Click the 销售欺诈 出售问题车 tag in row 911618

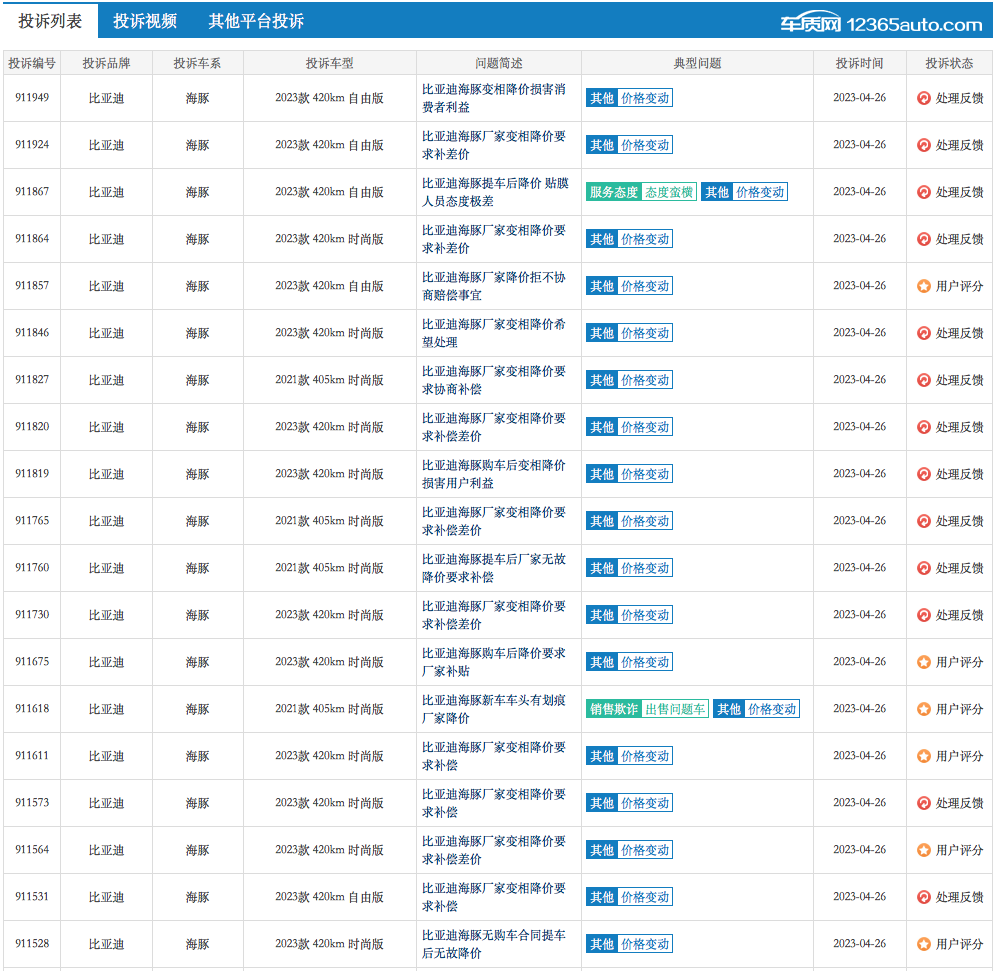click(x=647, y=709)
